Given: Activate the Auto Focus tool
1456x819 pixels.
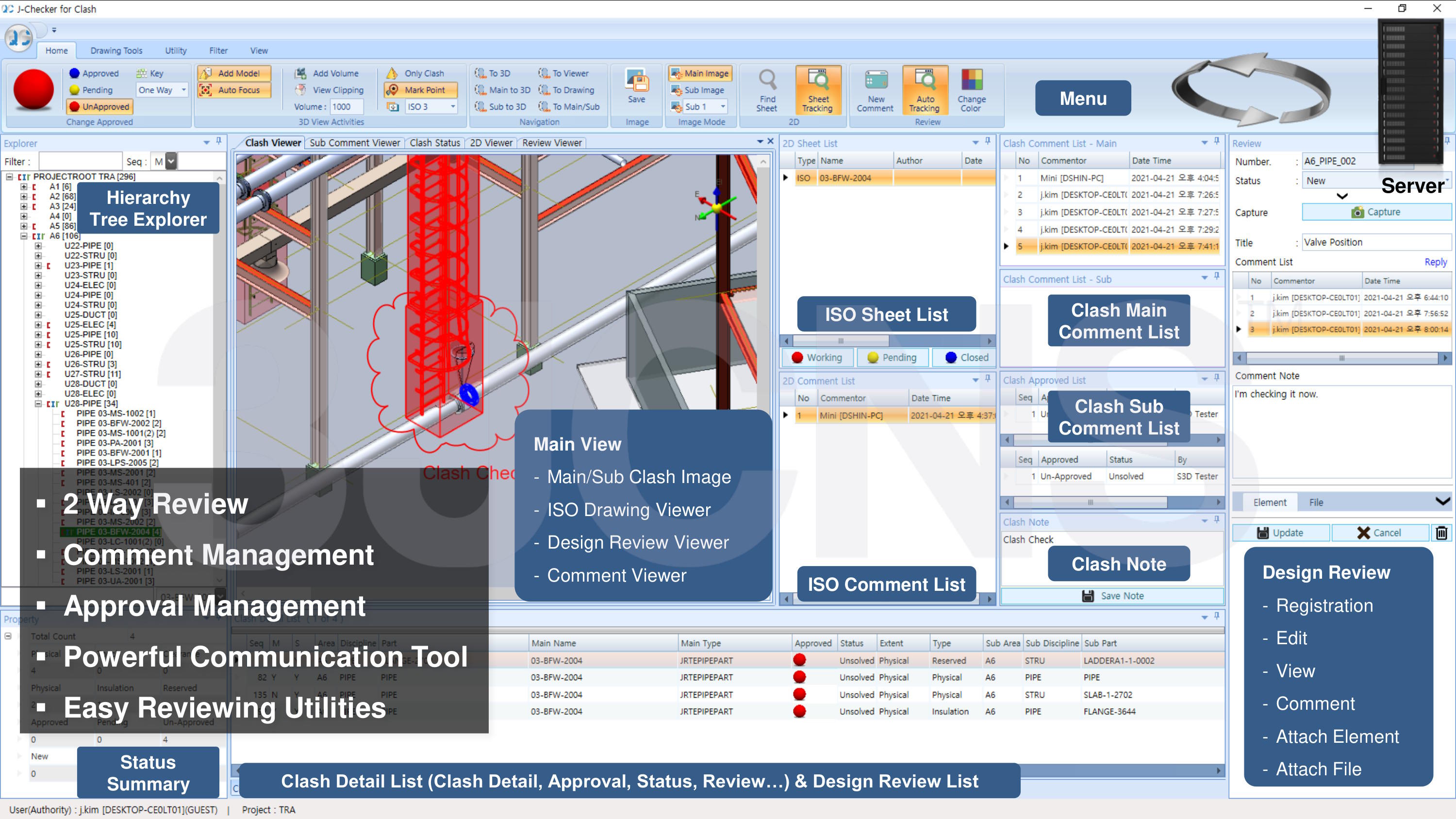Looking at the screenshot, I should click(x=234, y=90).
